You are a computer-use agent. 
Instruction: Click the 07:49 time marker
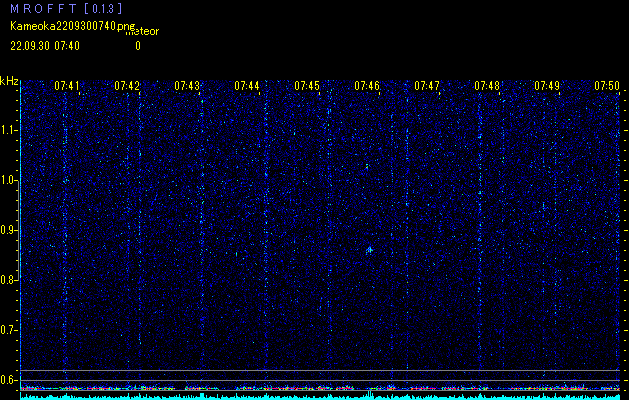click(x=547, y=85)
